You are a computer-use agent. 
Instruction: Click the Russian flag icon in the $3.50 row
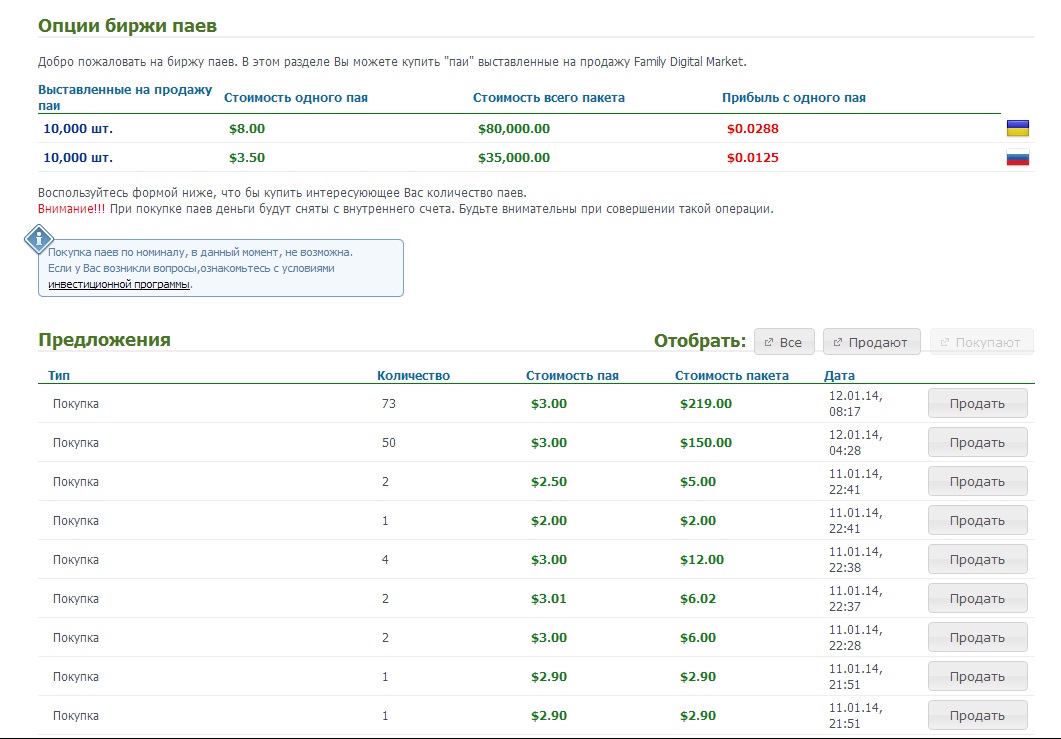click(1018, 158)
